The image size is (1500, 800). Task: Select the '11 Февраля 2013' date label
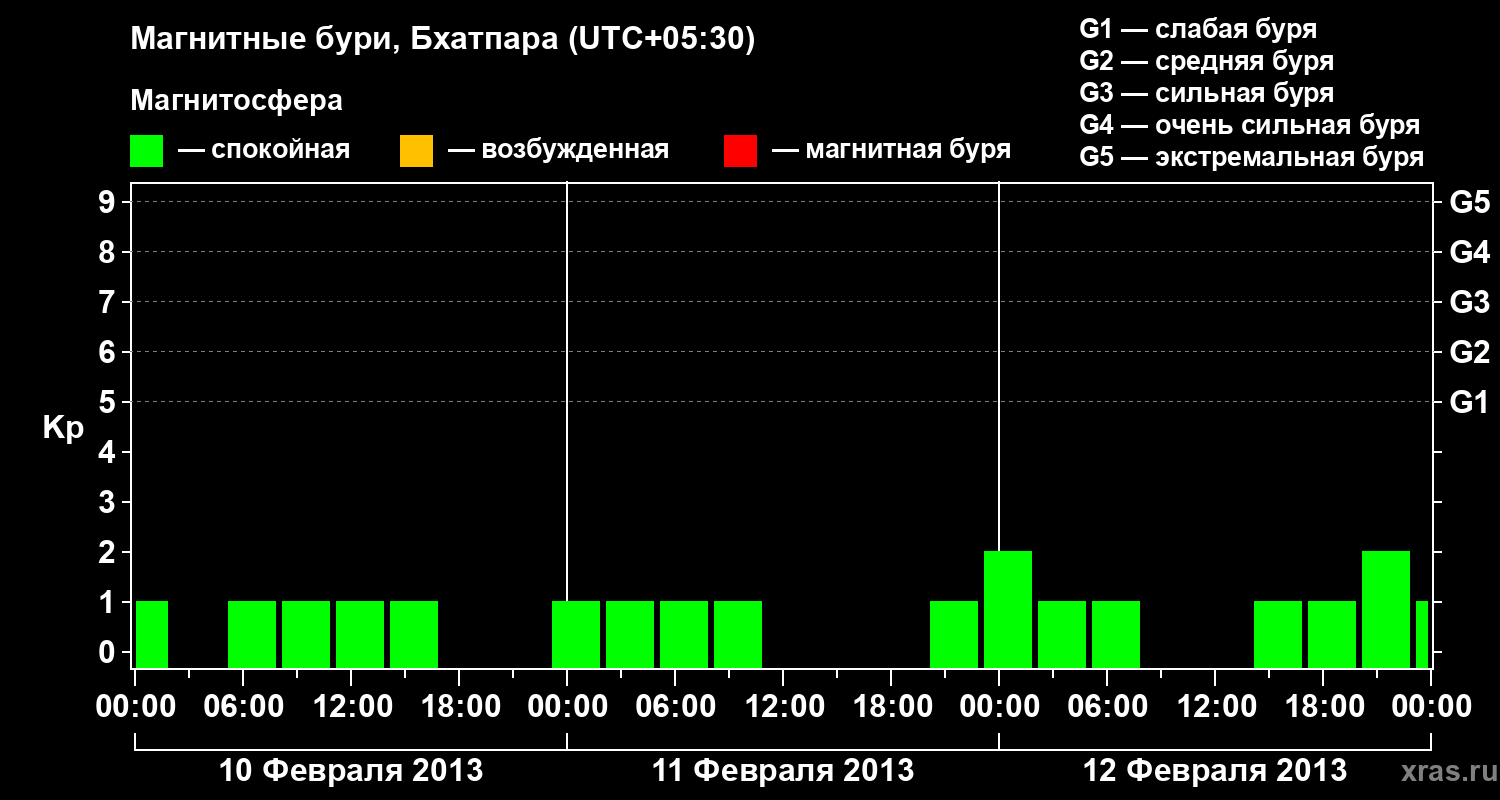[783, 771]
